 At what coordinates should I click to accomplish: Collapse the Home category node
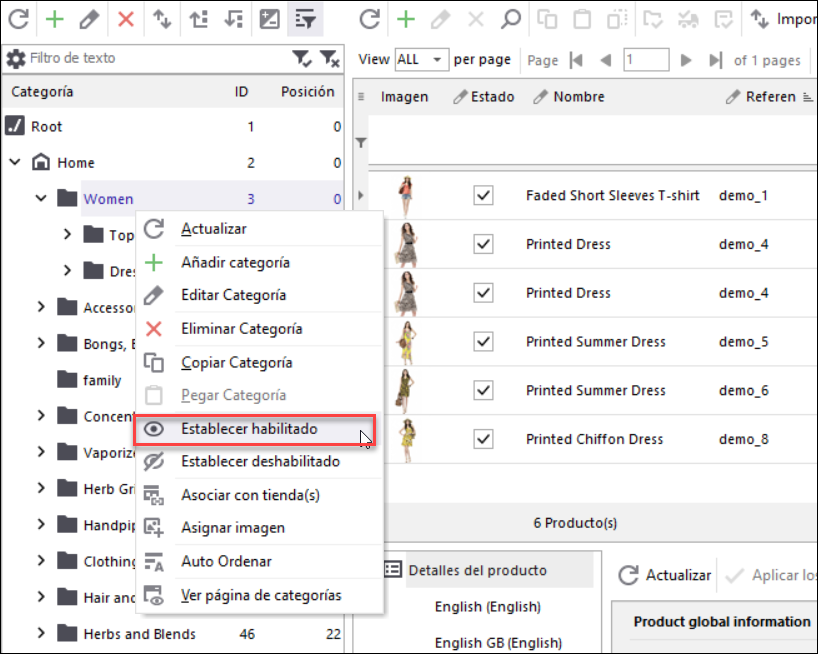click(x=15, y=162)
